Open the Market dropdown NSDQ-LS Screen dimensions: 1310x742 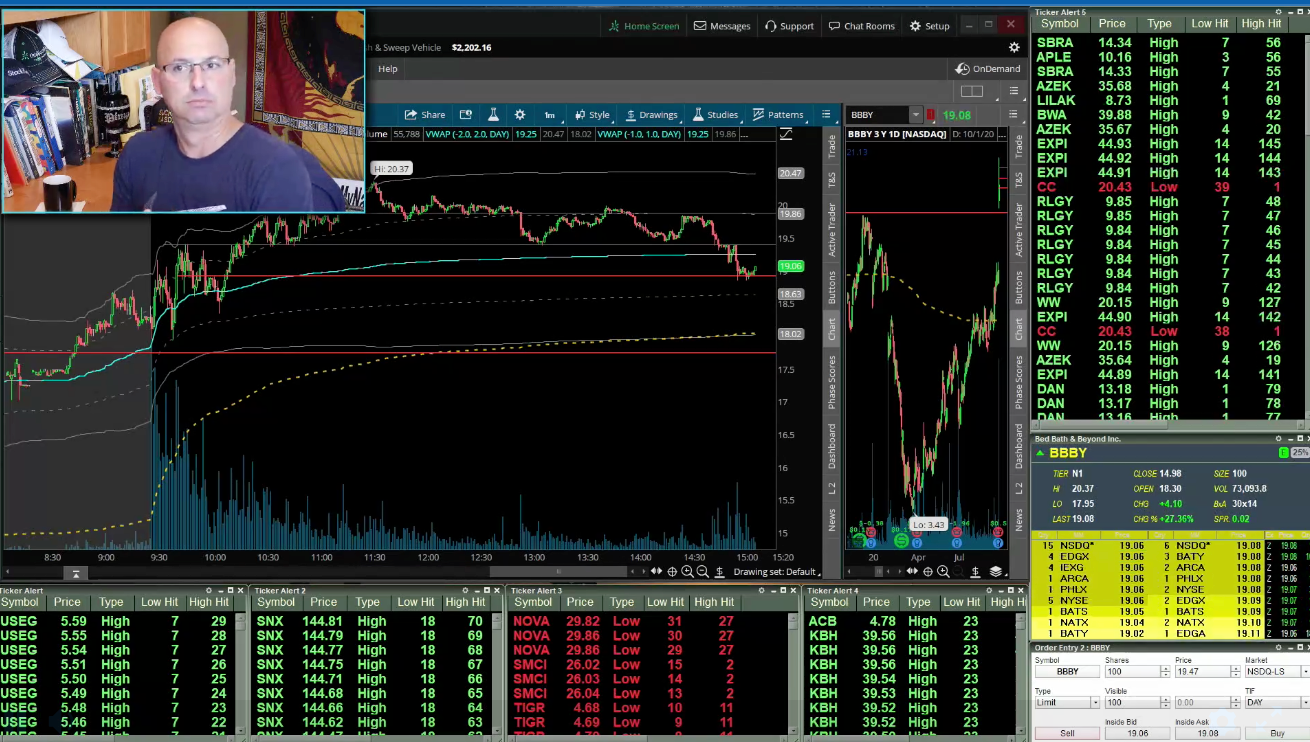[1277, 672]
